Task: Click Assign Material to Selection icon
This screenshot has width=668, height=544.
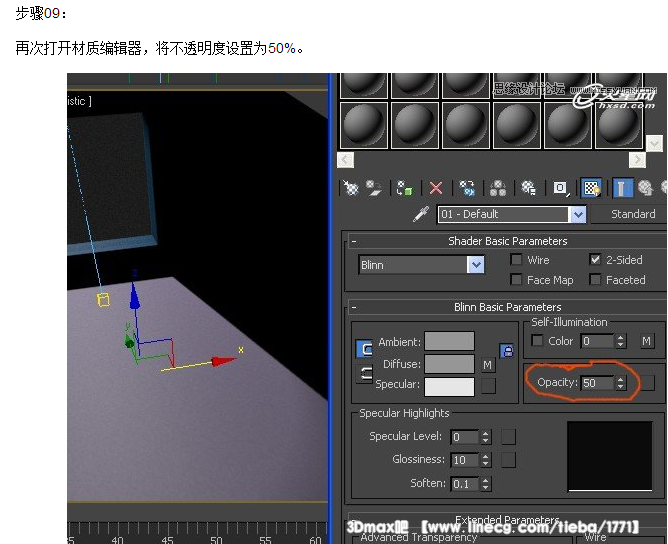Action: pyautogui.click(x=405, y=188)
